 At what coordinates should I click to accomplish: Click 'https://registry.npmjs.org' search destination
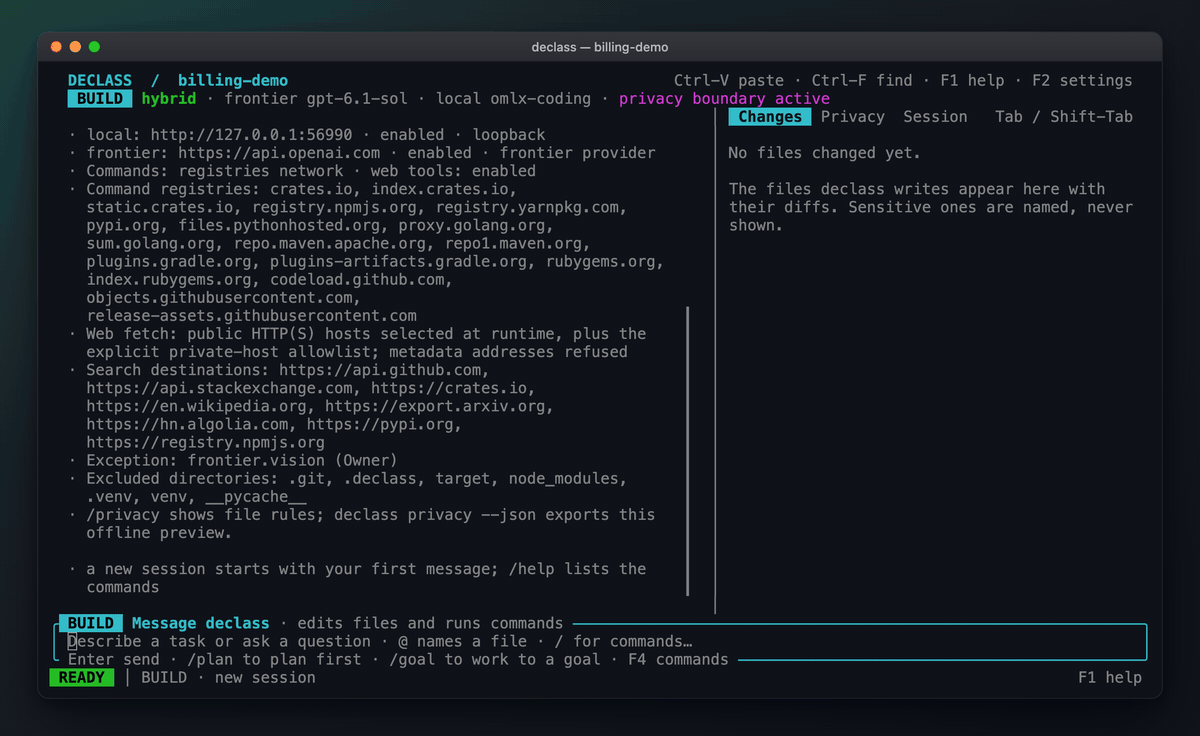tap(205, 443)
